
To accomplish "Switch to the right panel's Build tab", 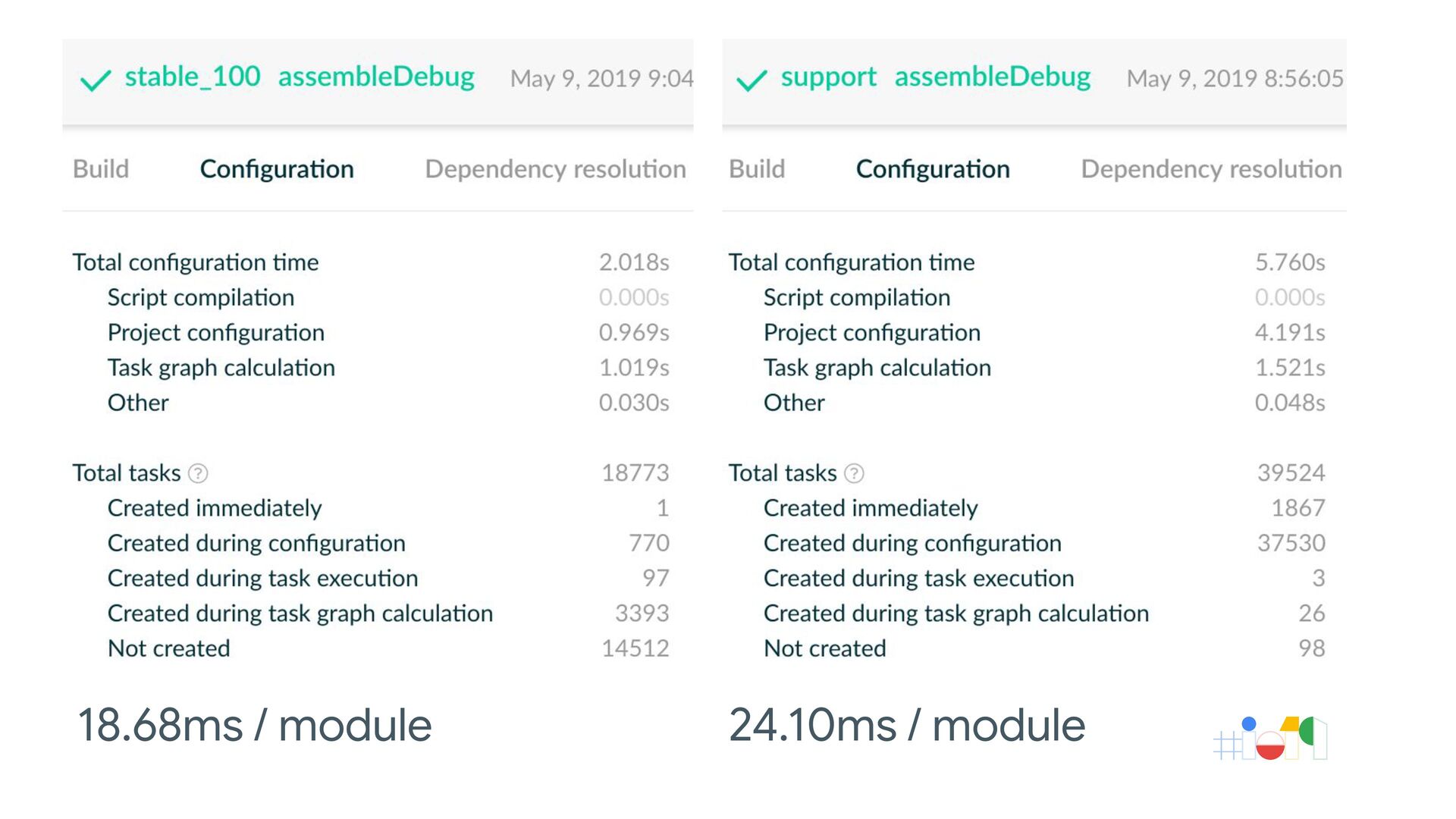I will point(757,169).
